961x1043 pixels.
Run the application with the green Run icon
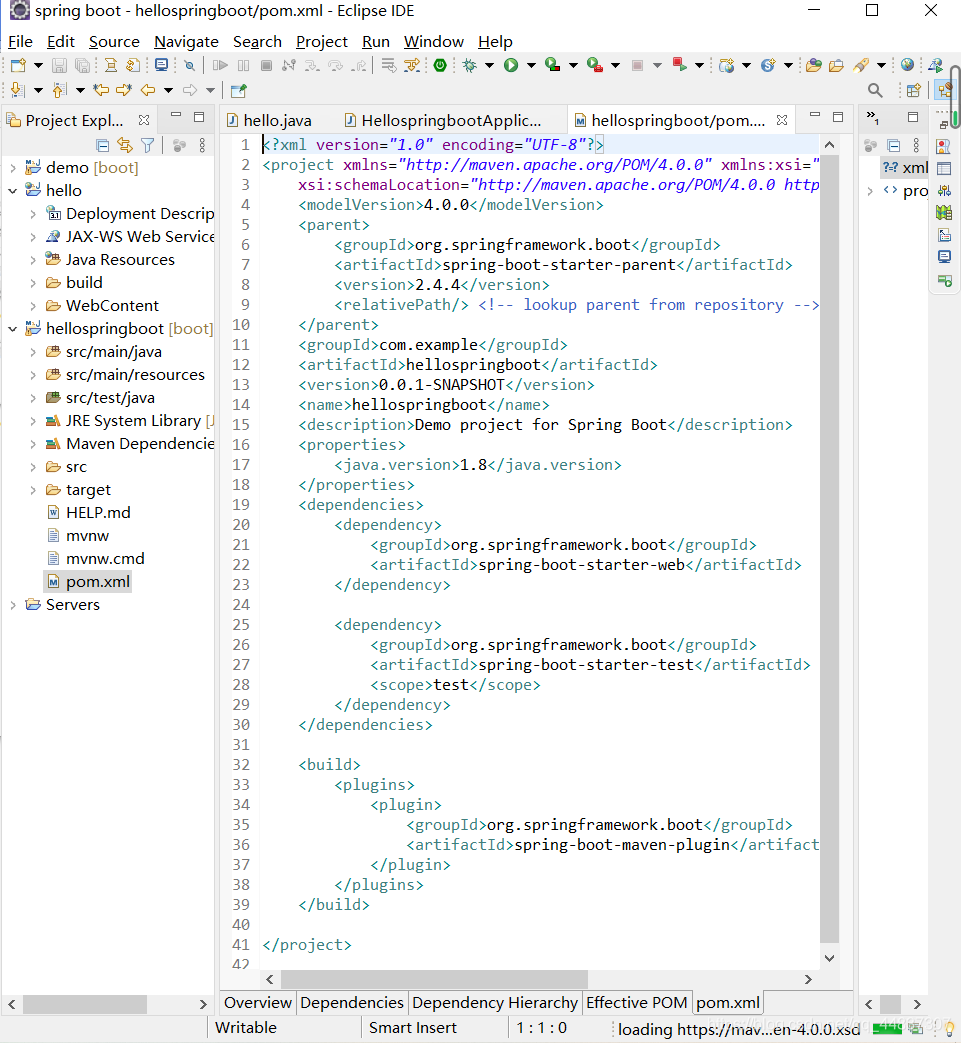[510, 67]
